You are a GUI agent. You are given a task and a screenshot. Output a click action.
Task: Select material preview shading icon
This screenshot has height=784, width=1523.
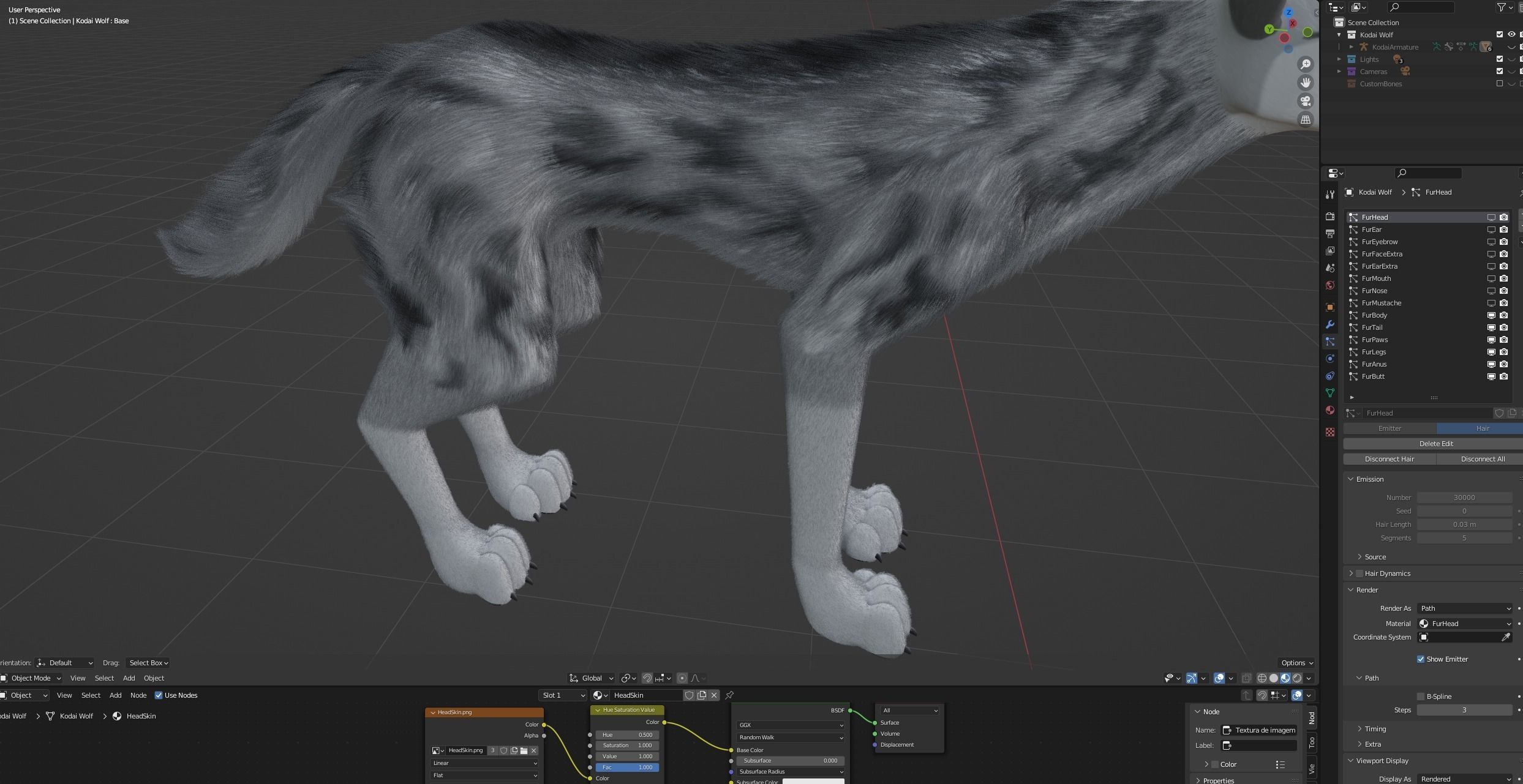[x=1285, y=678]
